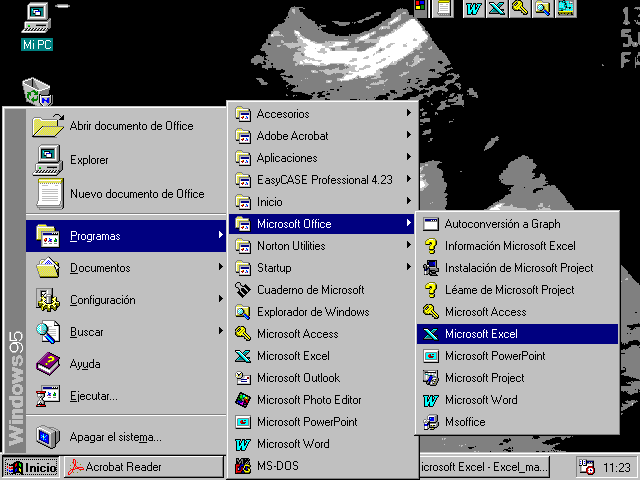Launch Microsoft Access in Office submenu
Viewport: 640px width, 480px height.
[x=518, y=312]
